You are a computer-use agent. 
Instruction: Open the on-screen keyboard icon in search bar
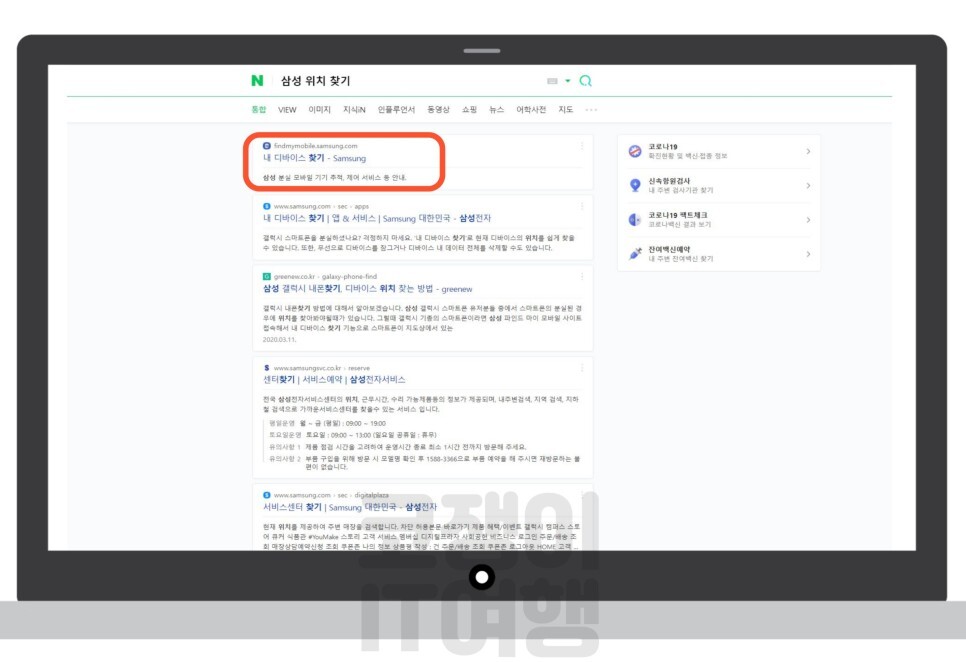(553, 81)
